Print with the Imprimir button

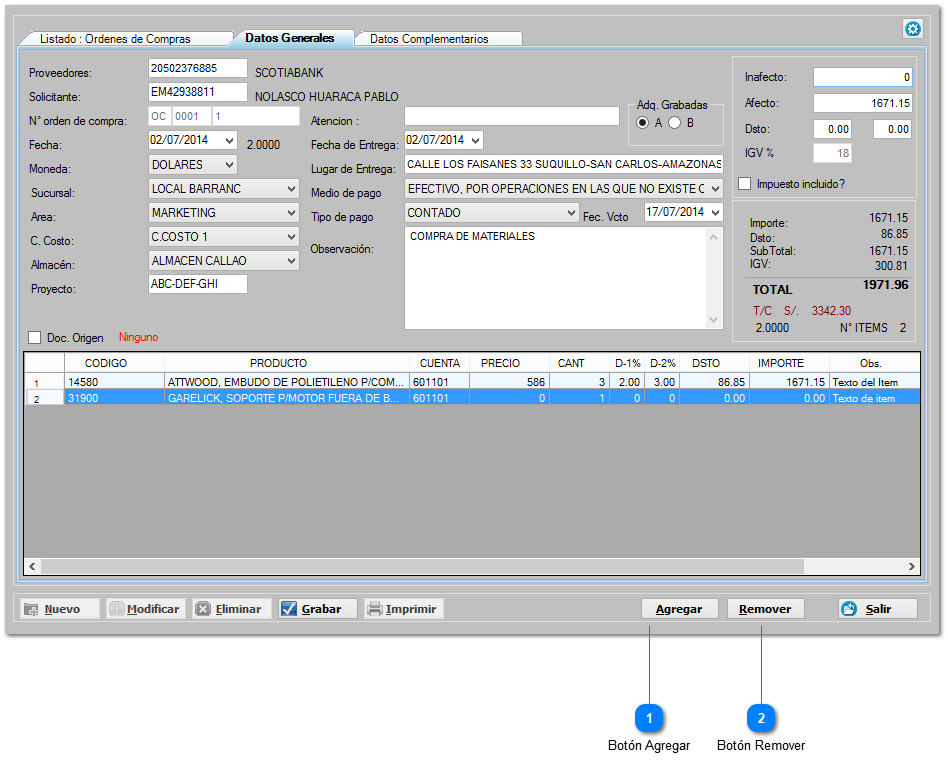click(x=404, y=609)
